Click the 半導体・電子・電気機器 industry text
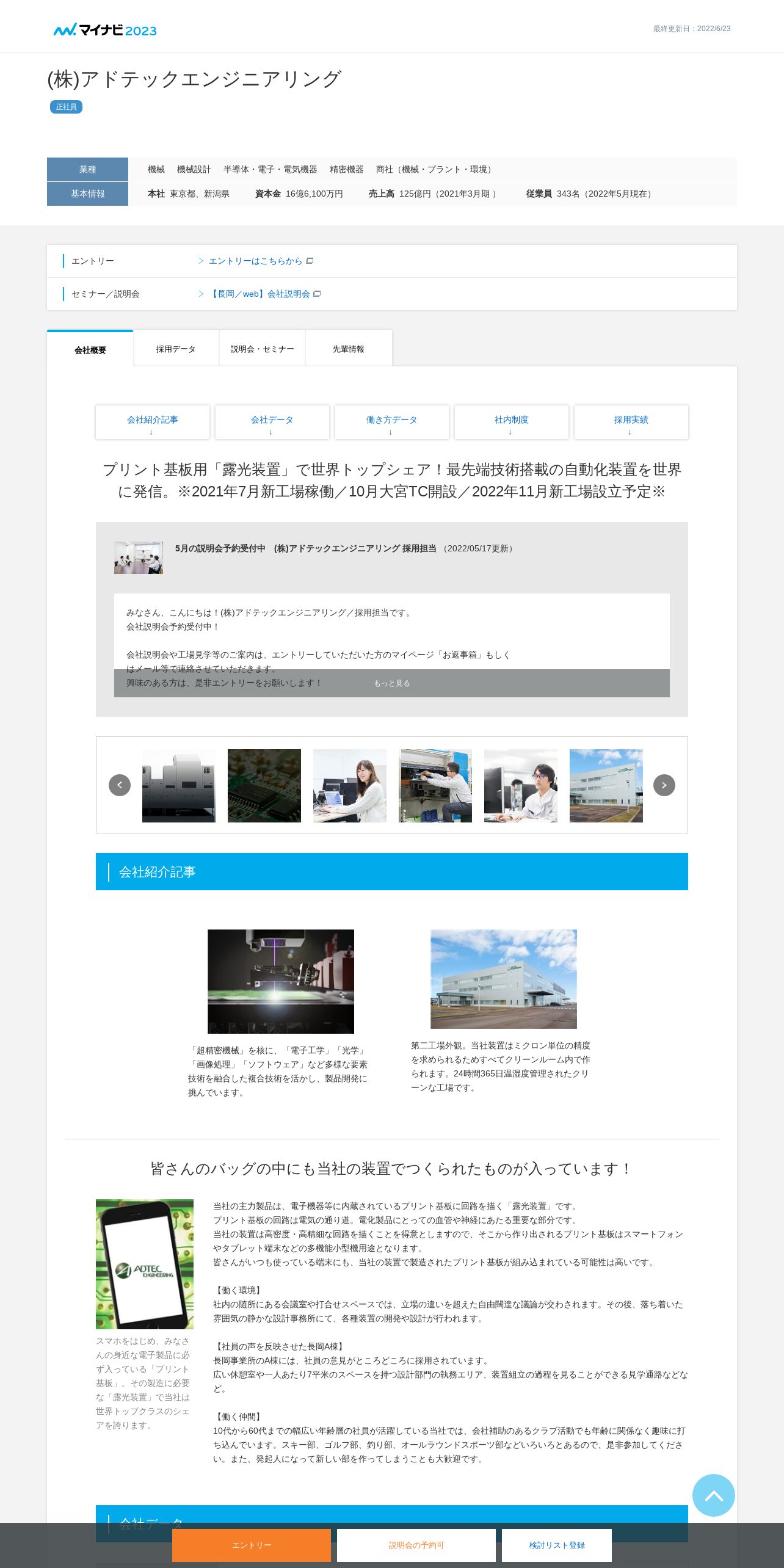The height and width of the screenshot is (1568, 784). 270,169
